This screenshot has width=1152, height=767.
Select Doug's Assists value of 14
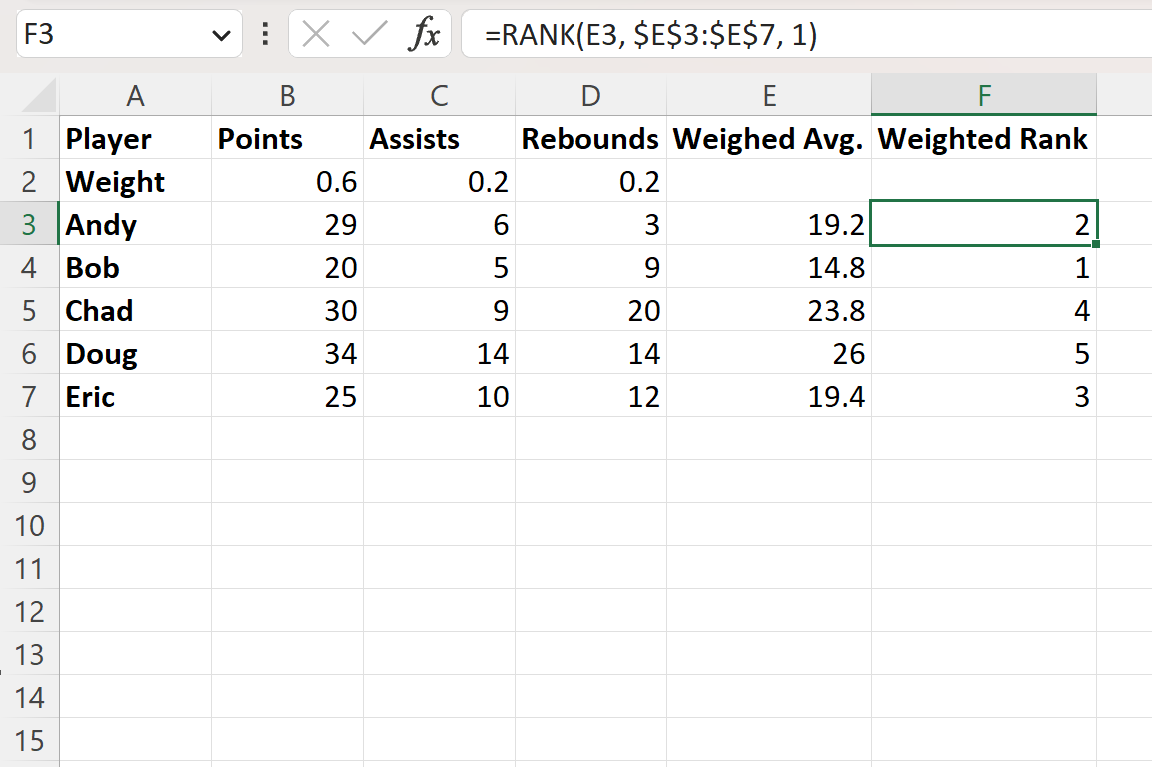click(x=439, y=353)
